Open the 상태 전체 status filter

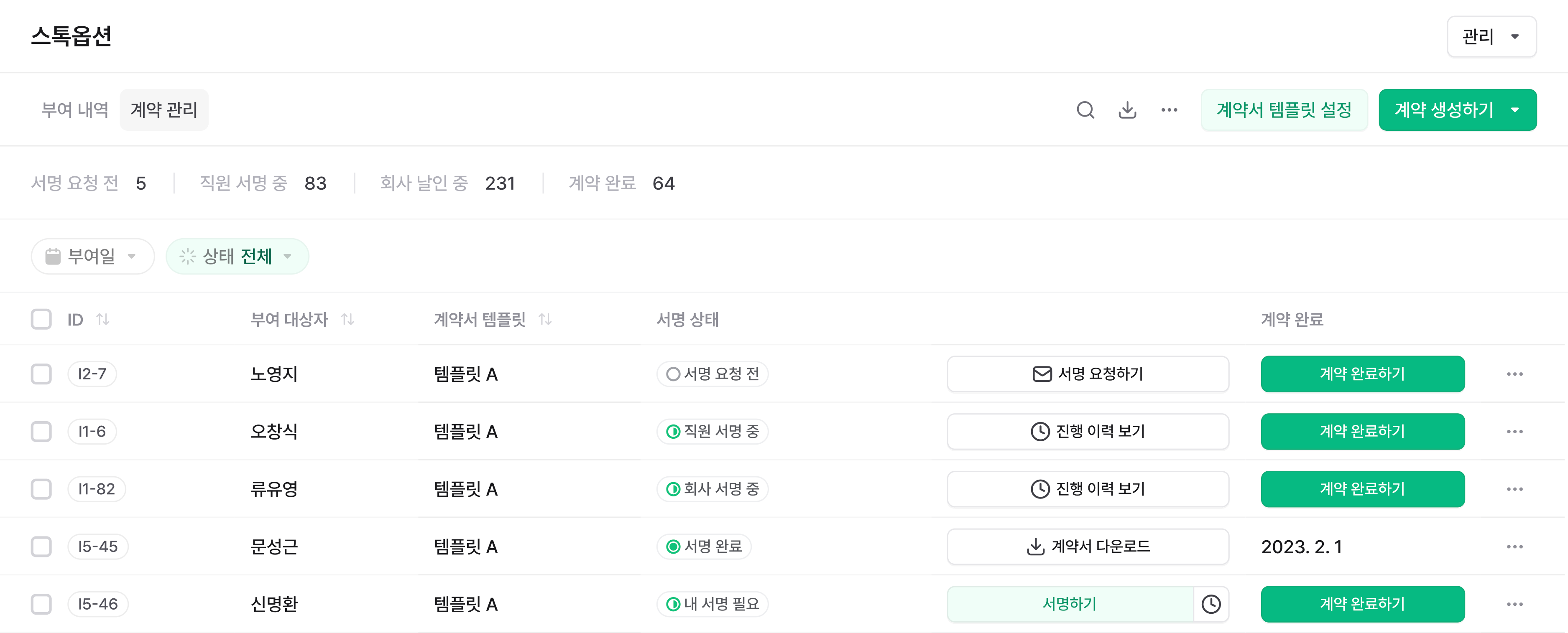click(x=237, y=257)
